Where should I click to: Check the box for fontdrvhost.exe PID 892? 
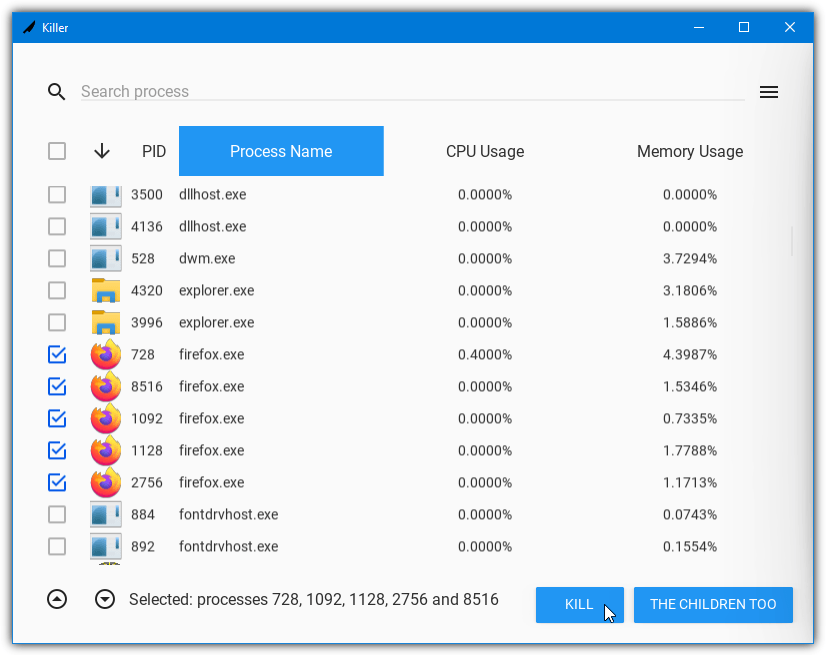(57, 546)
